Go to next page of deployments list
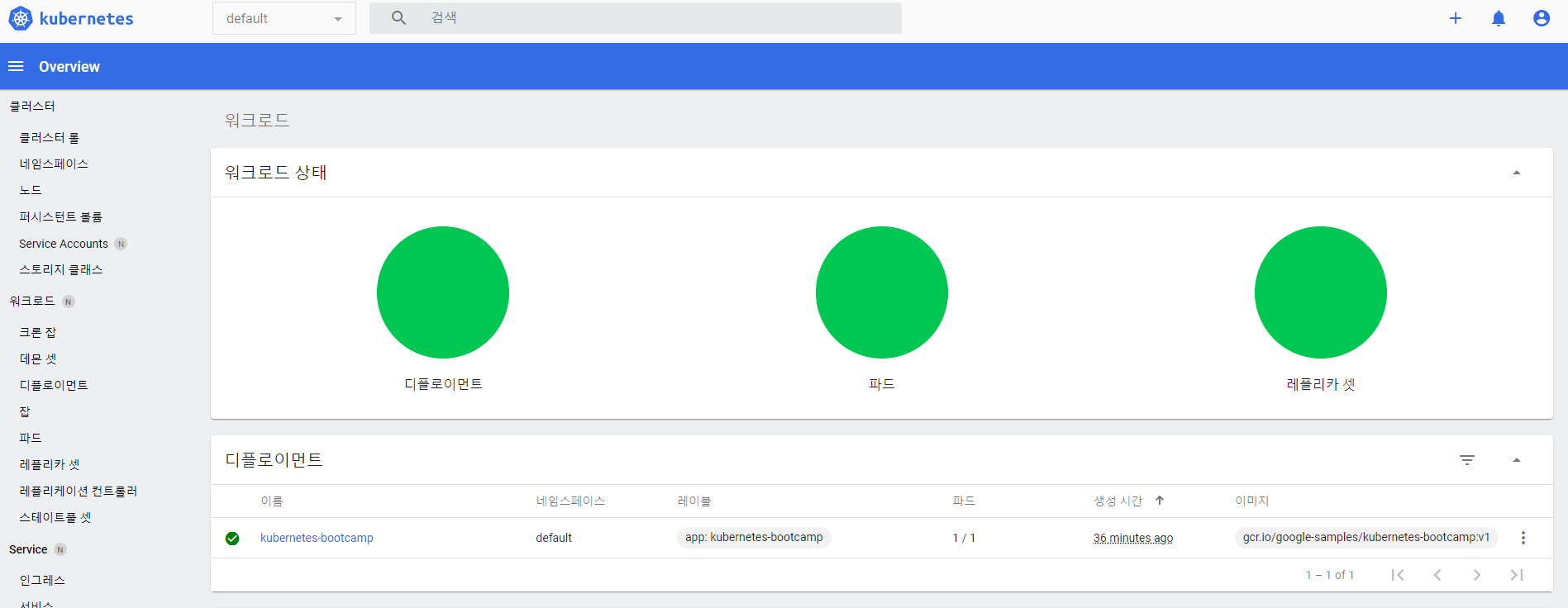 [x=1477, y=575]
